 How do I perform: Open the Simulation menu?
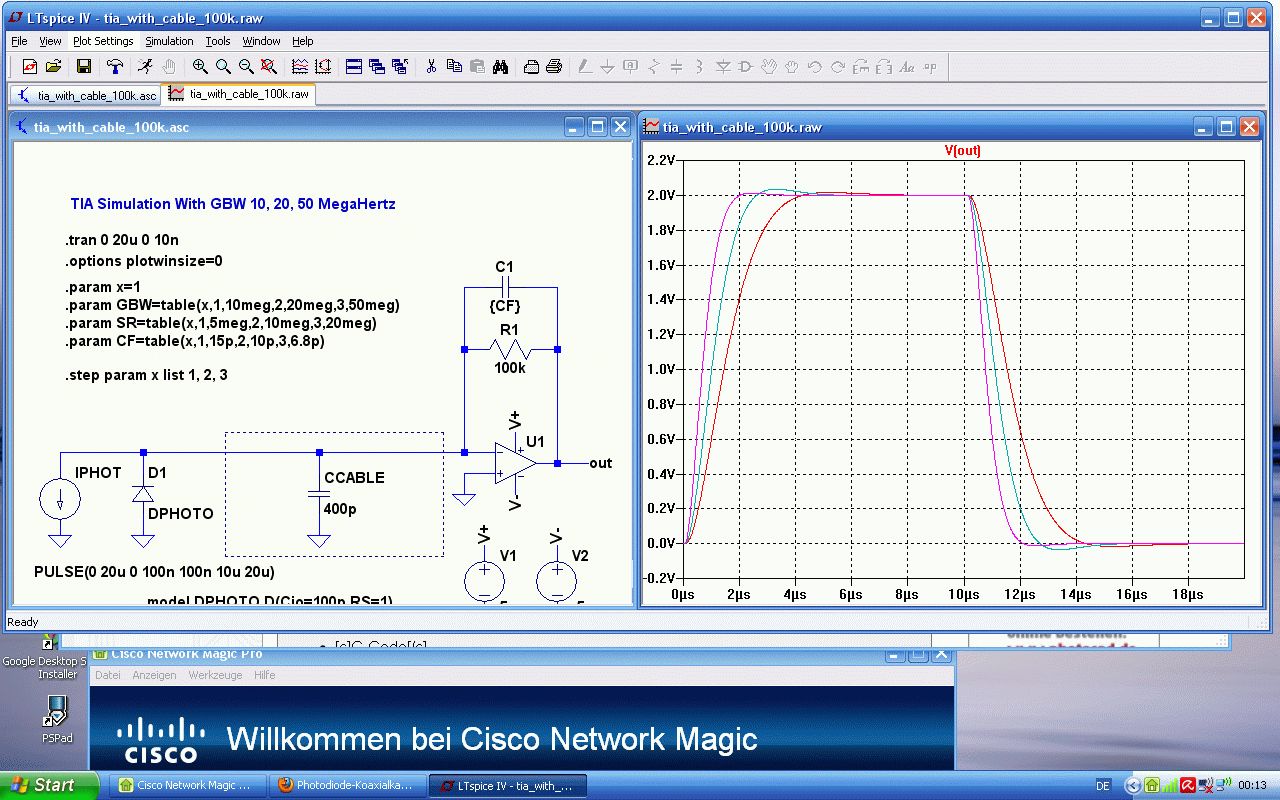(169, 41)
